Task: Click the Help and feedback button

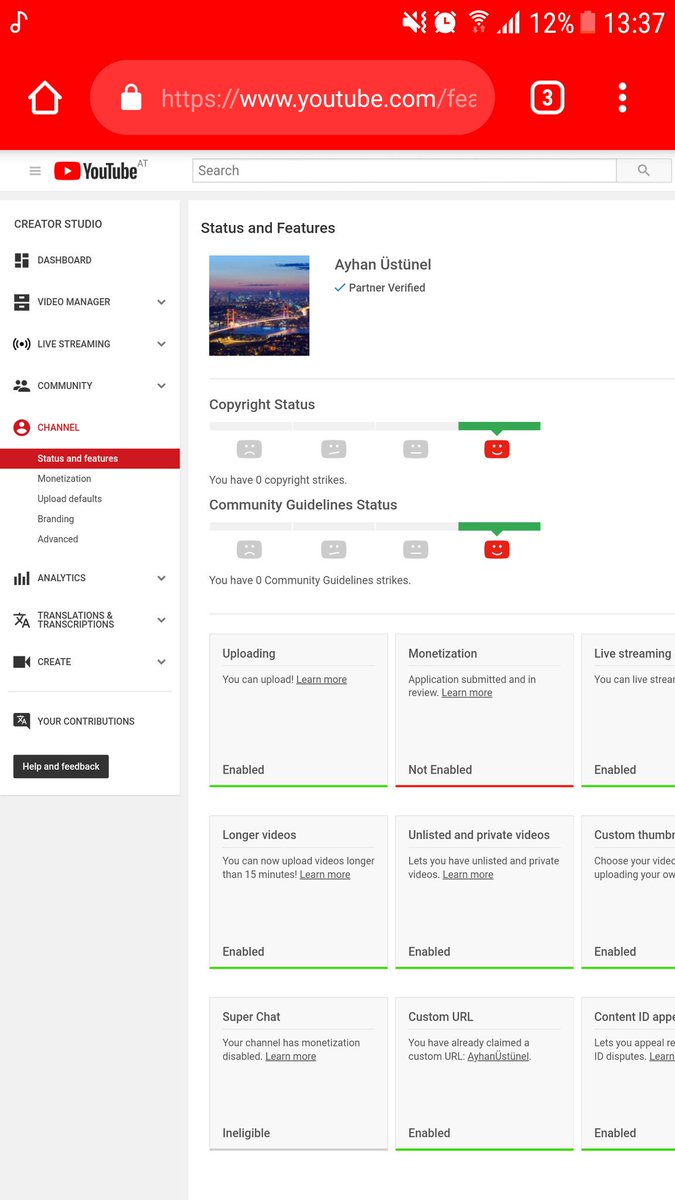Action: point(61,767)
